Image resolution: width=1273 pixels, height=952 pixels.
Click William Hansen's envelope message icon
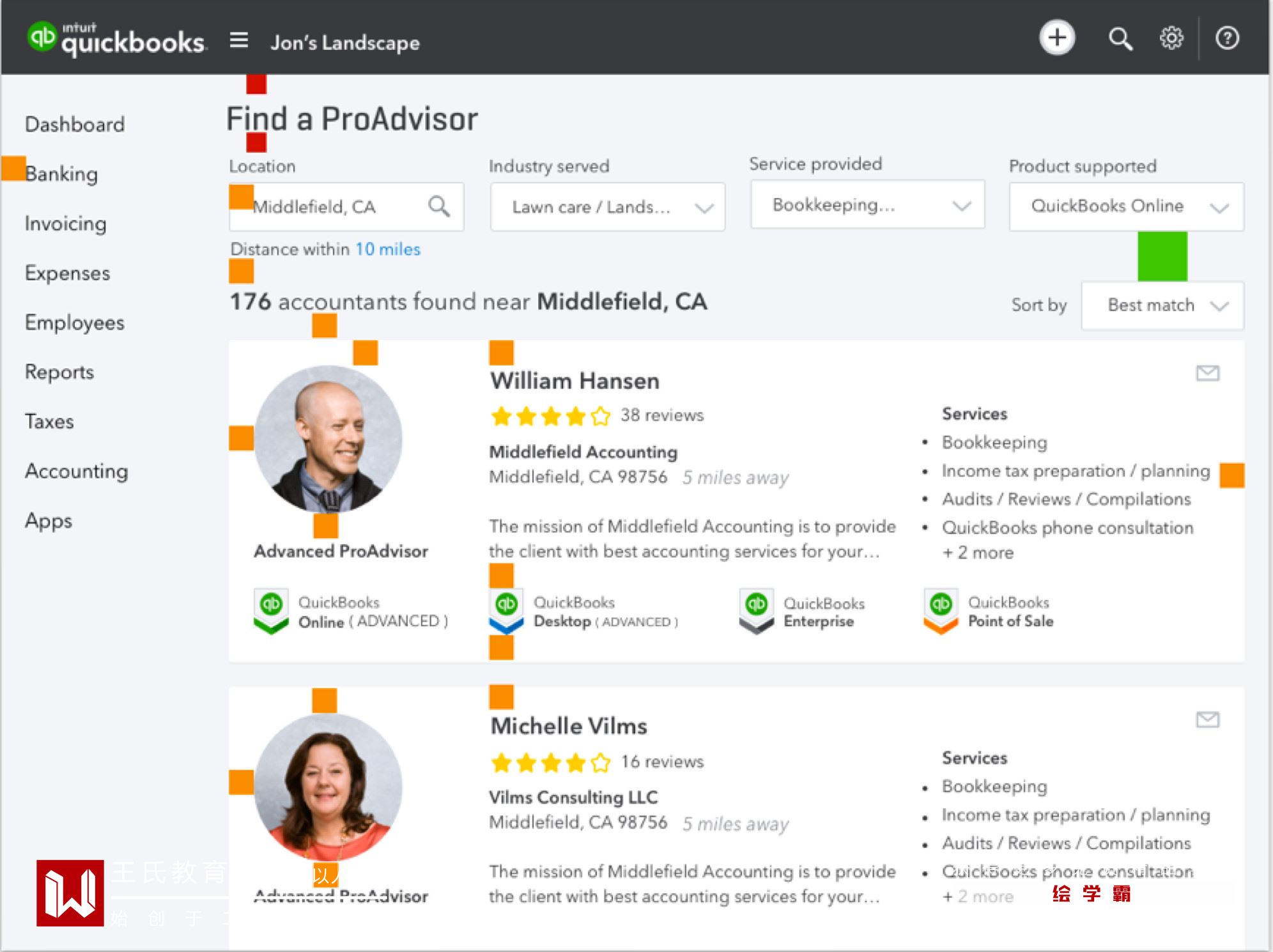point(1207,372)
